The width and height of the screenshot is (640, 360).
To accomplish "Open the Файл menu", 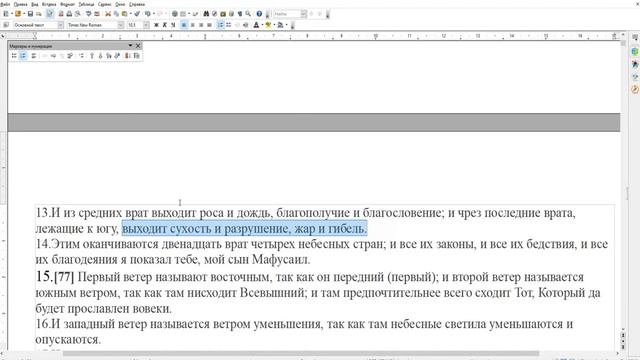I will click(5, 4).
